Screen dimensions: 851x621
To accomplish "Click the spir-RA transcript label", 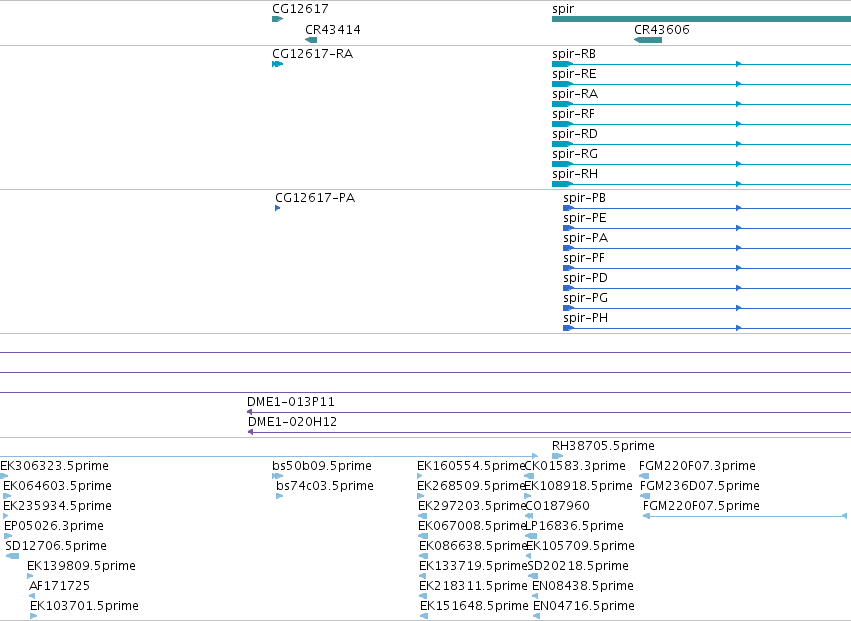I will coord(575,94).
